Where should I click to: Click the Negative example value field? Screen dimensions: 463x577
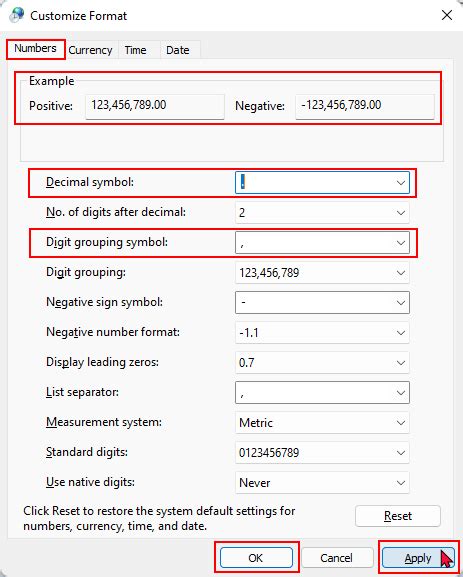[x=365, y=106]
